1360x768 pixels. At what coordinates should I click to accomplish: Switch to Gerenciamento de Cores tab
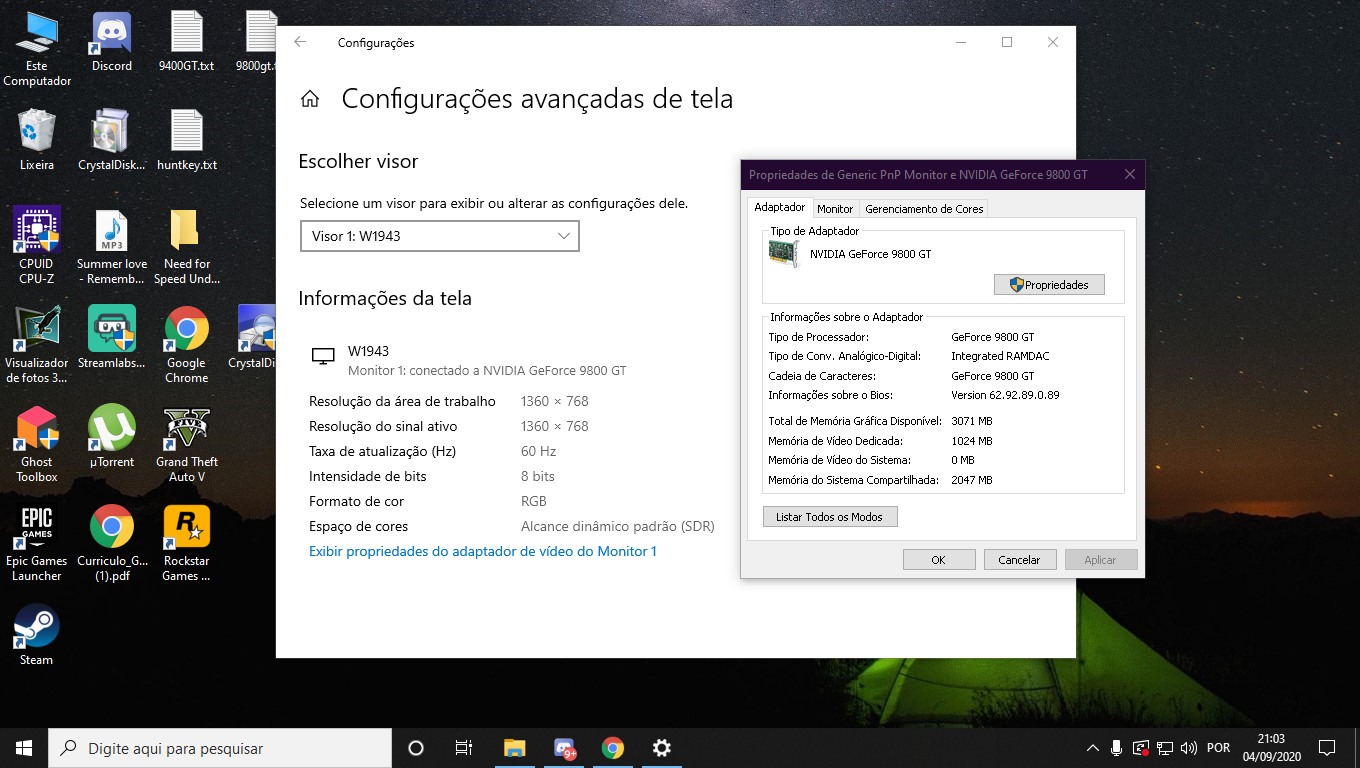pos(924,209)
